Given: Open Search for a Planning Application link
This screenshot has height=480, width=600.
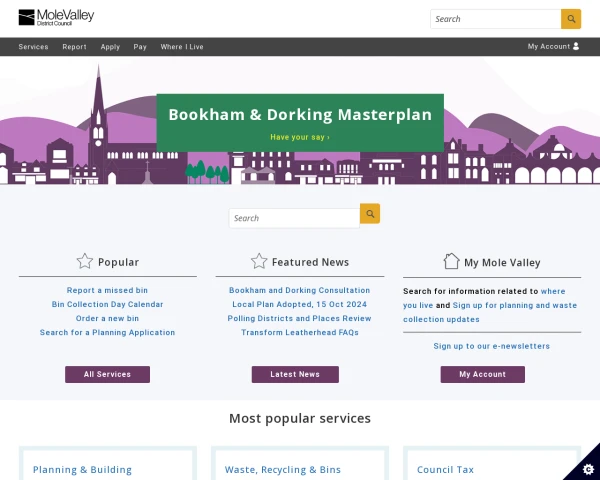Looking at the screenshot, I should coord(108,332).
